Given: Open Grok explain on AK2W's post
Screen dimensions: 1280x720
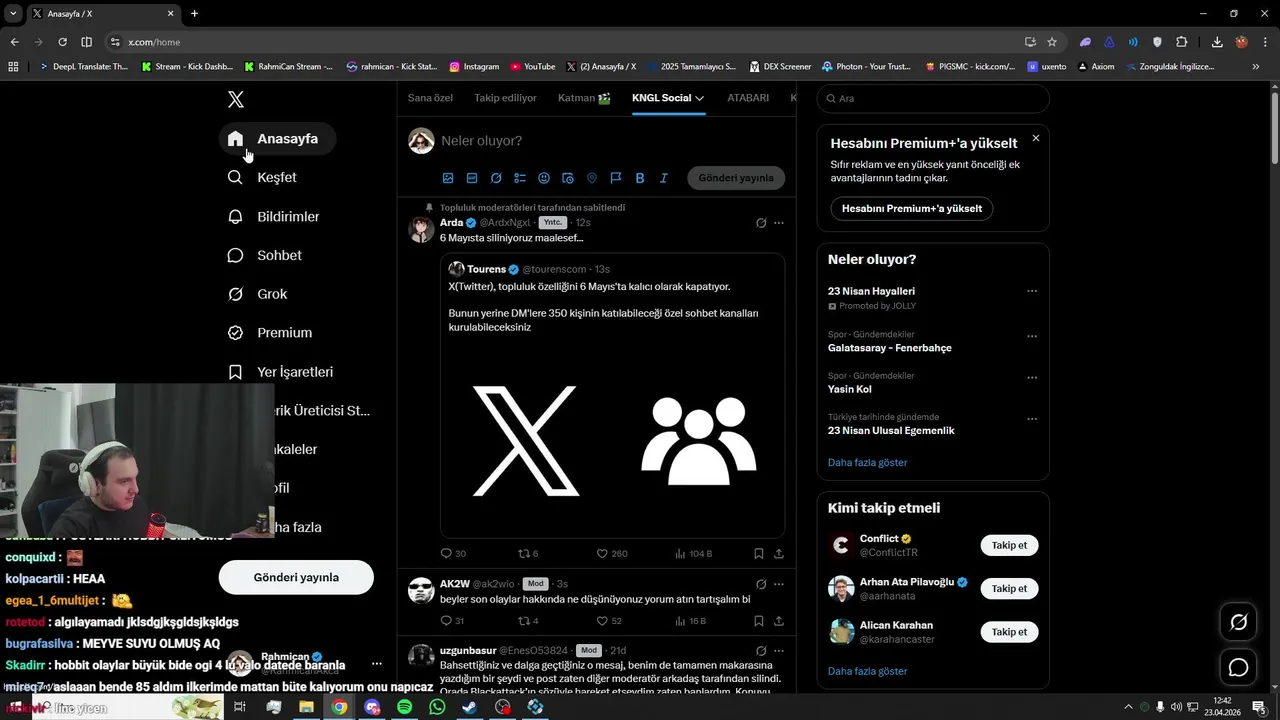Looking at the screenshot, I should click(761, 584).
